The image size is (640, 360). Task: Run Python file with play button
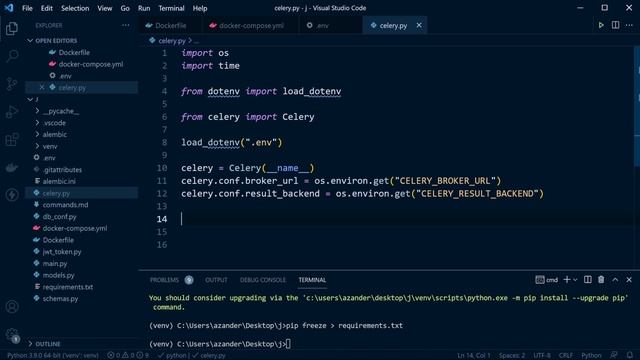click(601, 25)
